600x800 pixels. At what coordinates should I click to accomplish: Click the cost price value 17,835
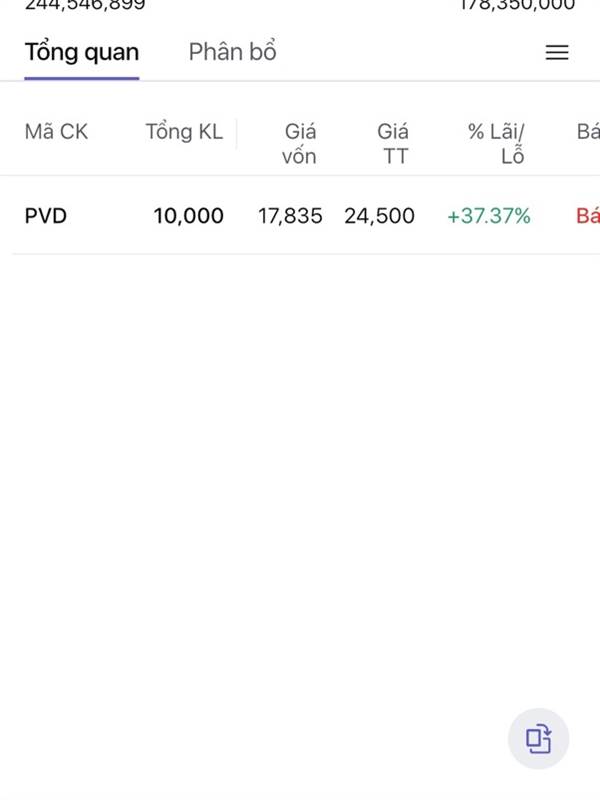click(x=290, y=215)
